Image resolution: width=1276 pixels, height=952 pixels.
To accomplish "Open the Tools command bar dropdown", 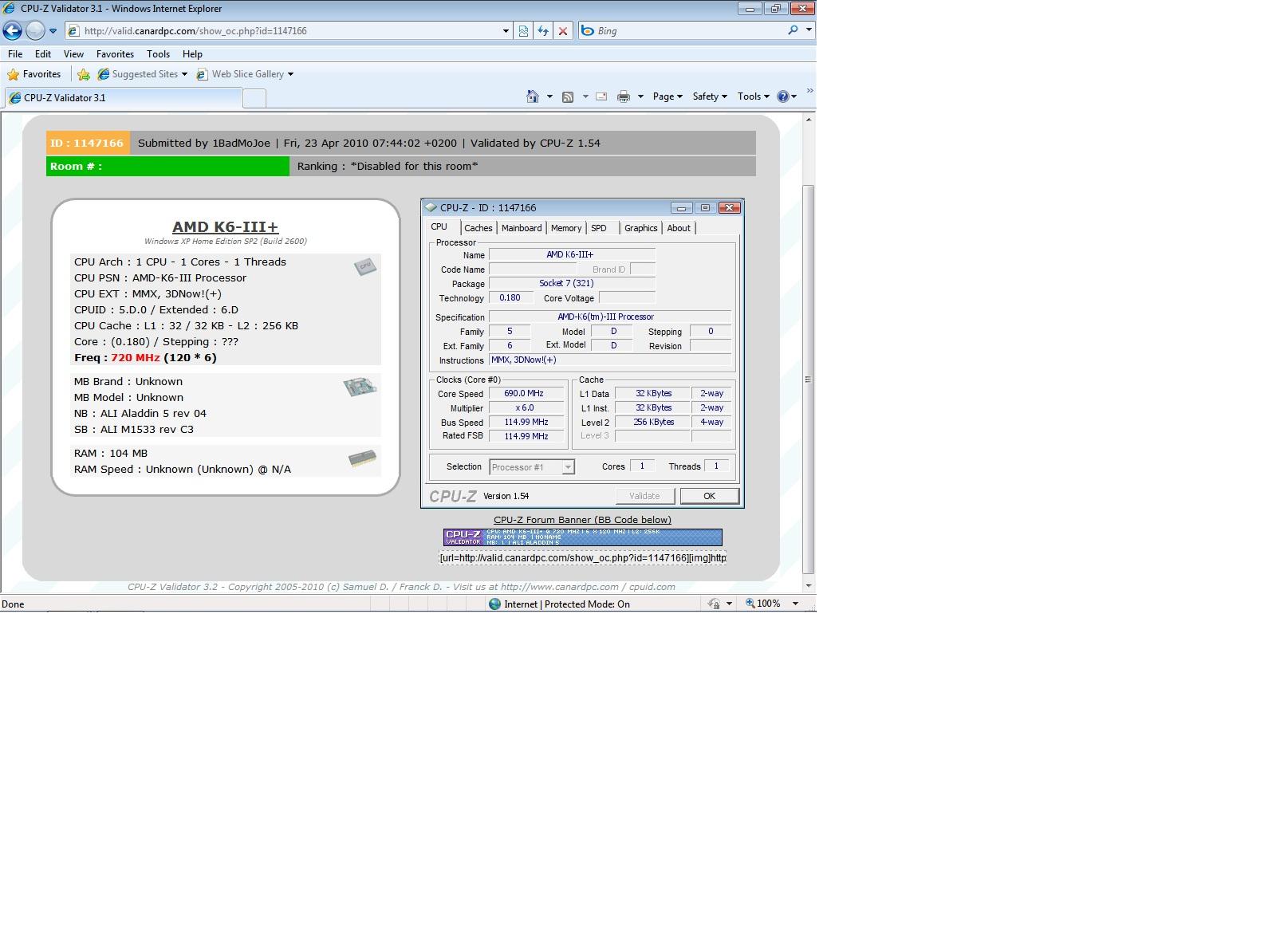I will [754, 96].
